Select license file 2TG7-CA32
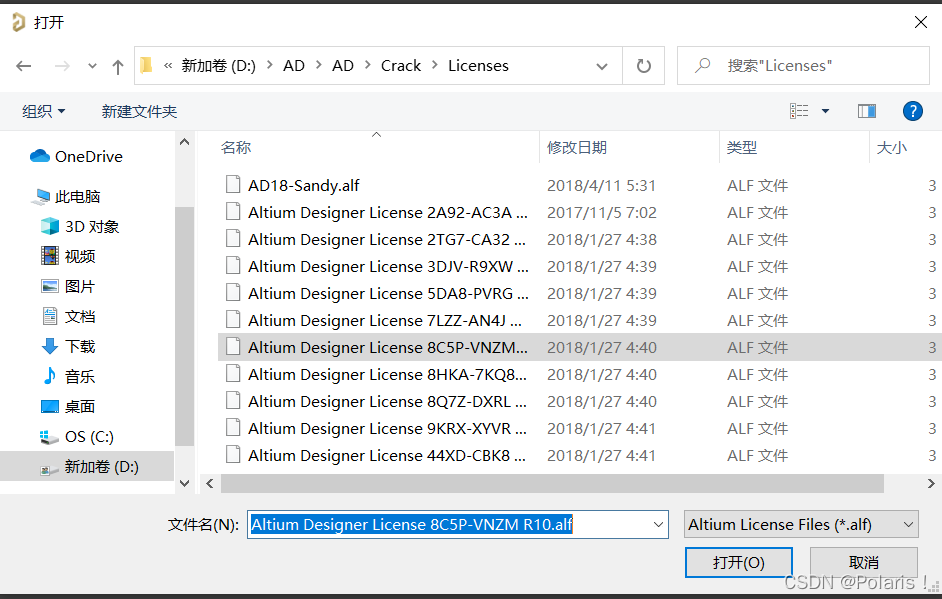The height and width of the screenshot is (599, 942). (387, 240)
